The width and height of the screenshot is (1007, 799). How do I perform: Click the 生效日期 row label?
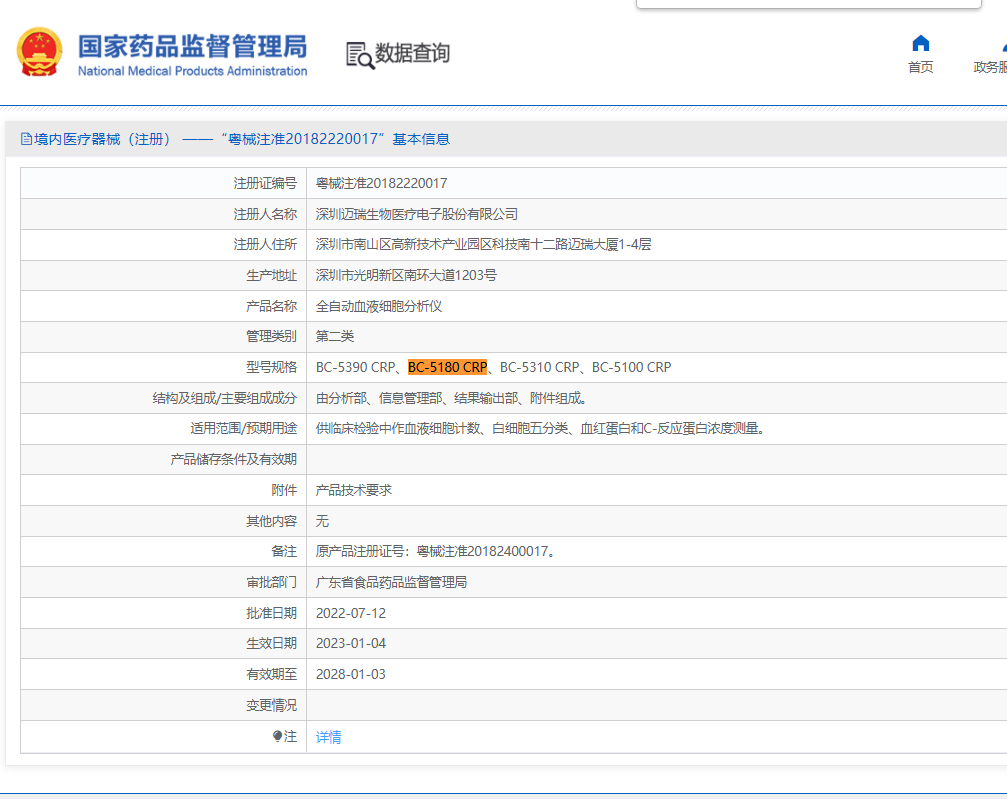pos(272,643)
